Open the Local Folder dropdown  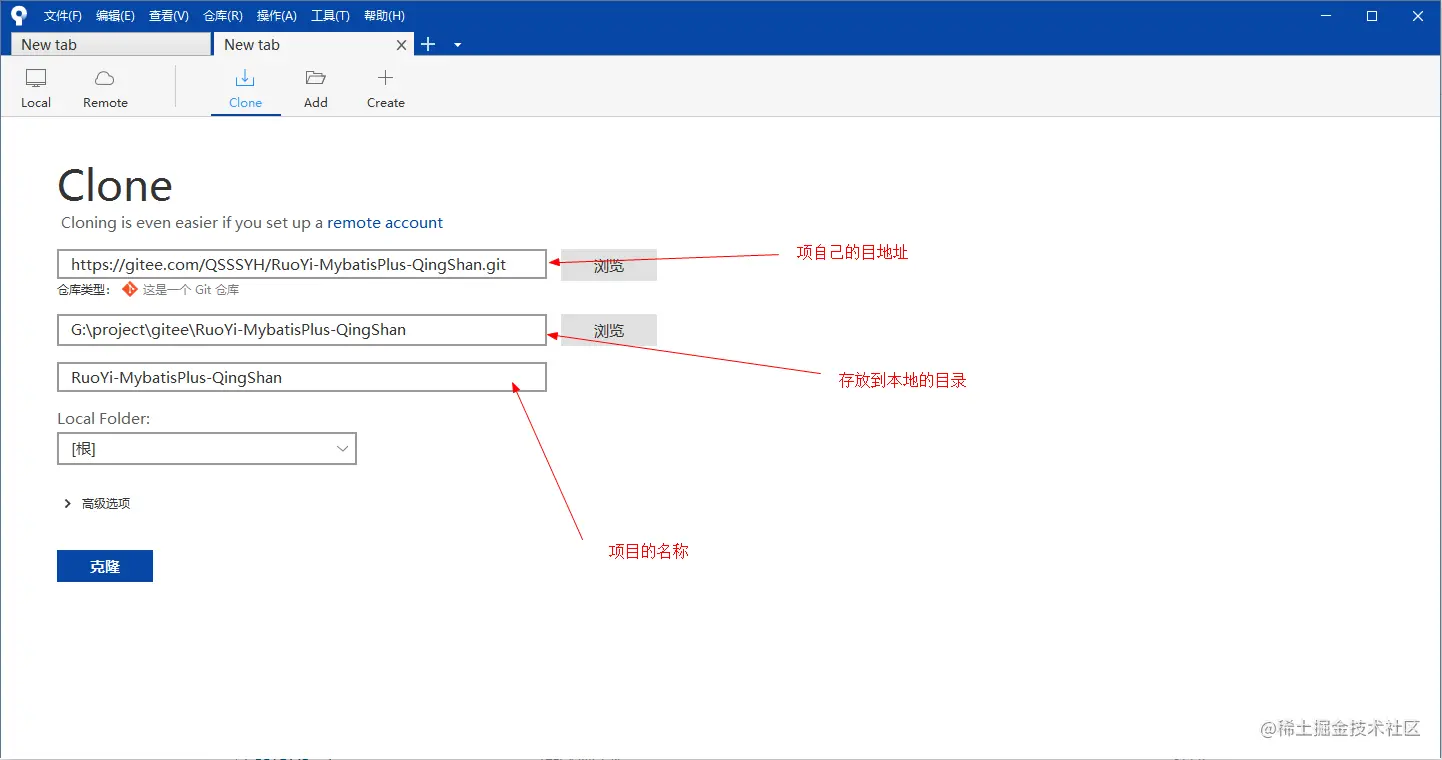click(207, 449)
